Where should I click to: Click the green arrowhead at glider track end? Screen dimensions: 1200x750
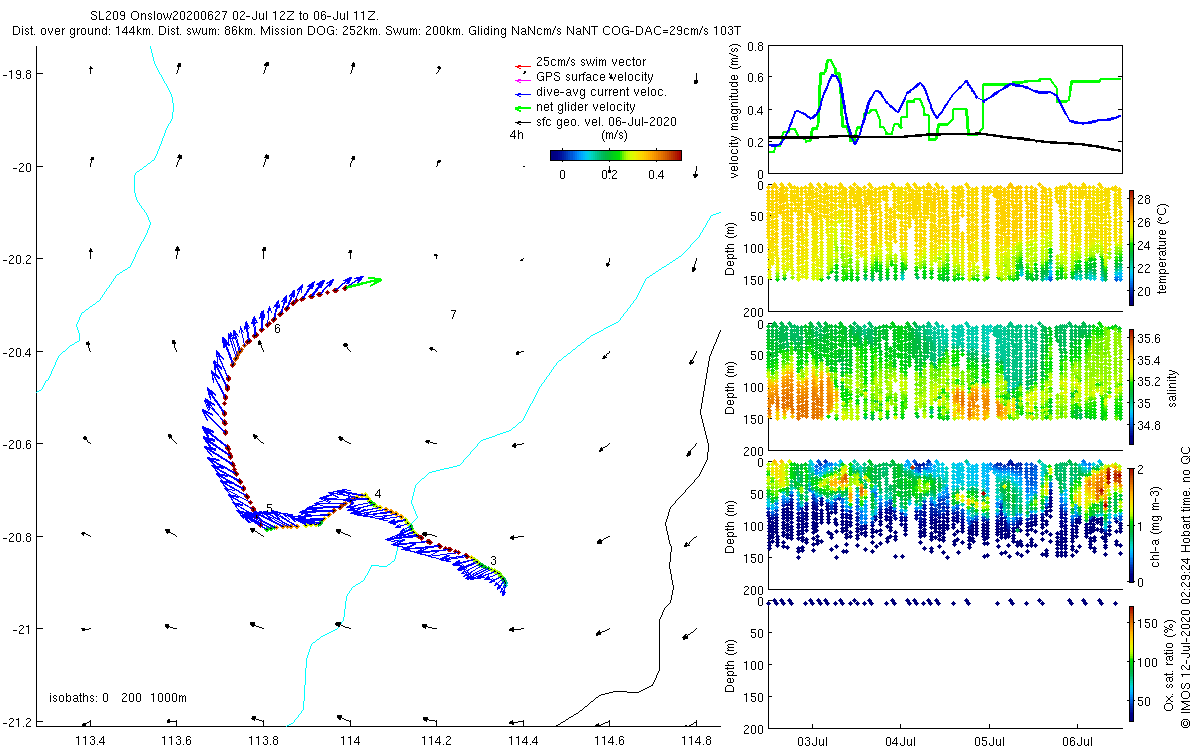coord(372,281)
